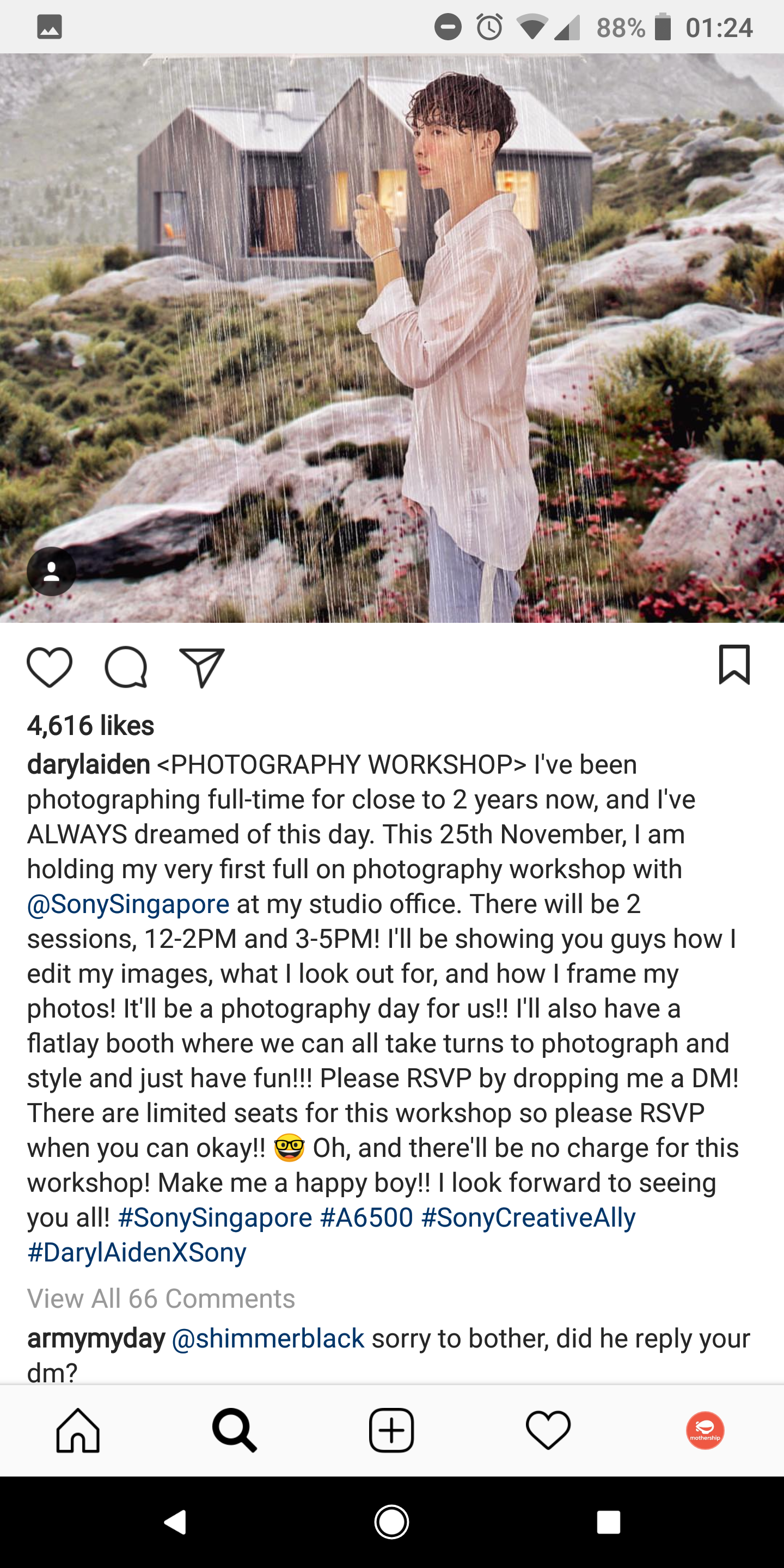Open the #SonySingapore hashtag
784x1568 pixels.
tap(215, 1217)
